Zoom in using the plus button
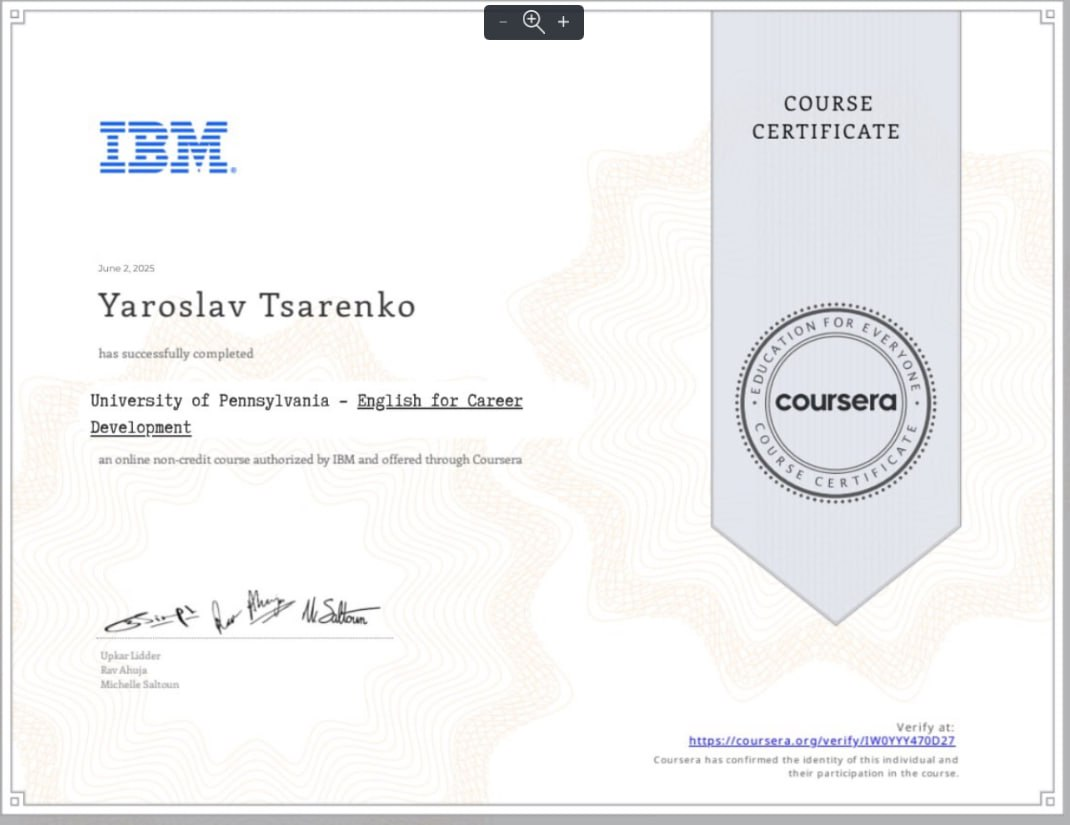 pos(563,22)
